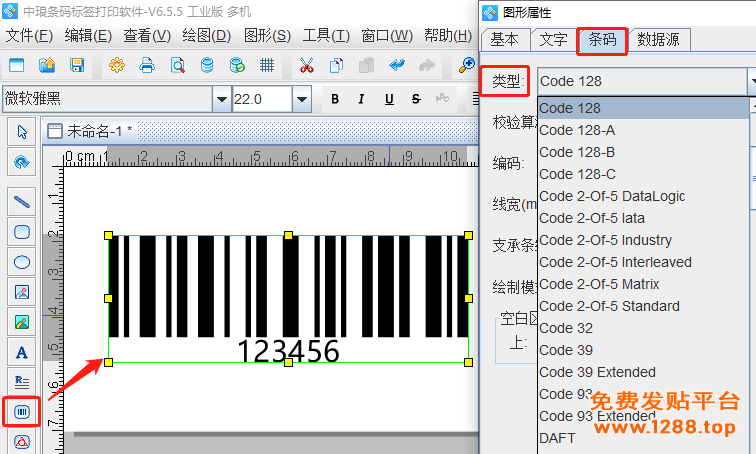
Task: Save the document with the floppy icon
Action: click(77, 65)
